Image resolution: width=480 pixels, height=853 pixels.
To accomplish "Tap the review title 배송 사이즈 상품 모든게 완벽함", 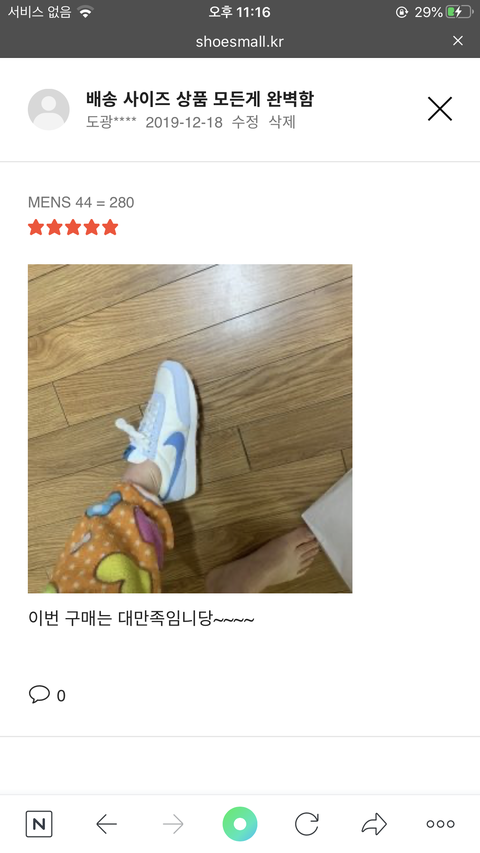I will pyautogui.click(x=200, y=98).
